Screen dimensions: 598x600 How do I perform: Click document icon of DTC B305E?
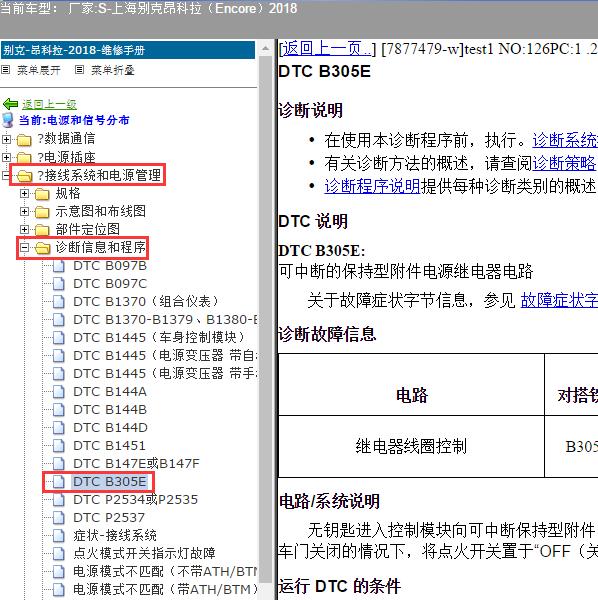[59, 481]
